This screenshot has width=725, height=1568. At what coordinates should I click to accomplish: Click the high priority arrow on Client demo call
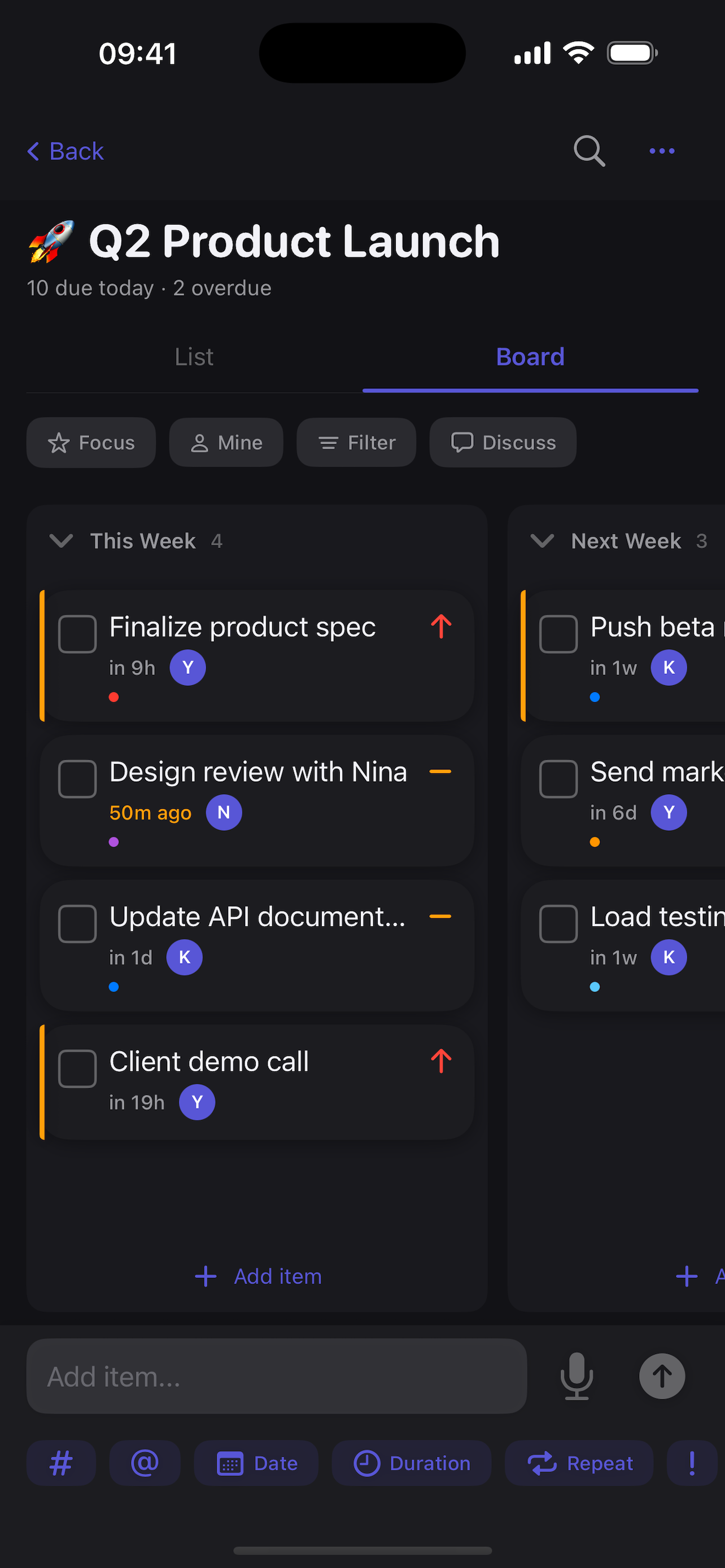point(442,1061)
